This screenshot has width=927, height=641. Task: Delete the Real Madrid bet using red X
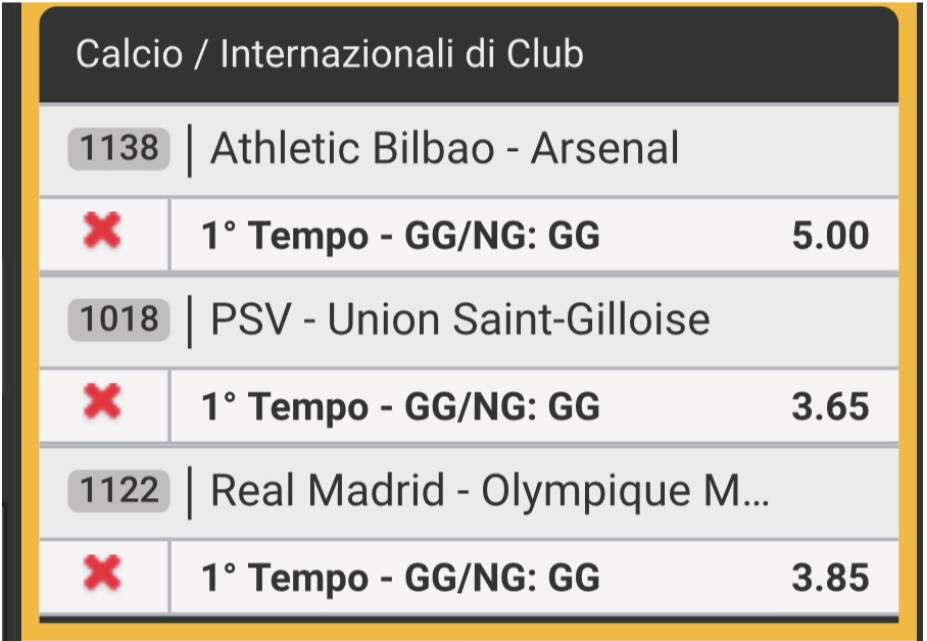pos(102,575)
